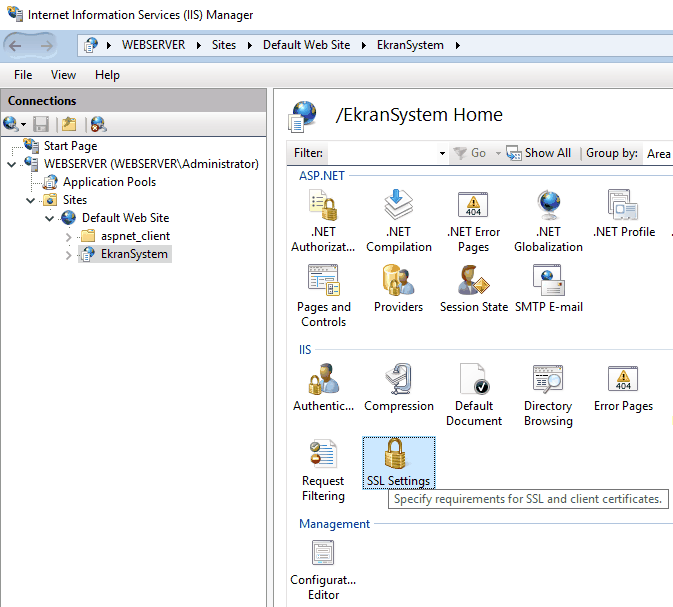
Task: Click the Save icon in Connections toolbar
Action: click(41, 124)
